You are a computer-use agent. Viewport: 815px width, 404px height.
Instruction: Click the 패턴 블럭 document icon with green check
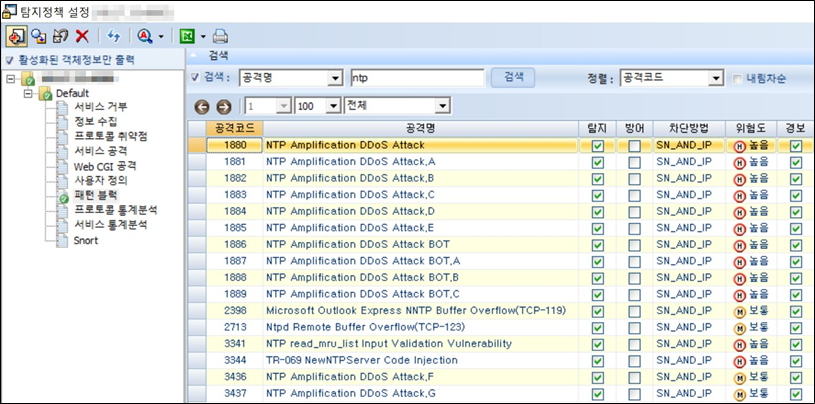(x=62, y=197)
